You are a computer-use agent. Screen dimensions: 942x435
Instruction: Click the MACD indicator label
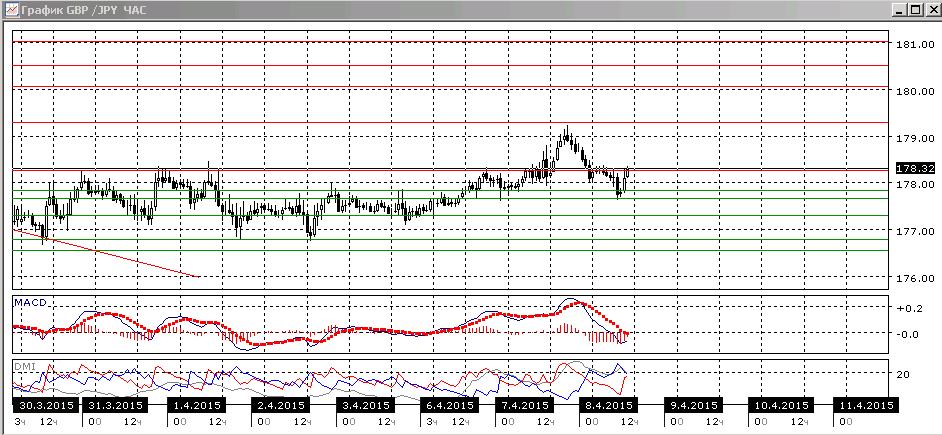pos(29,302)
